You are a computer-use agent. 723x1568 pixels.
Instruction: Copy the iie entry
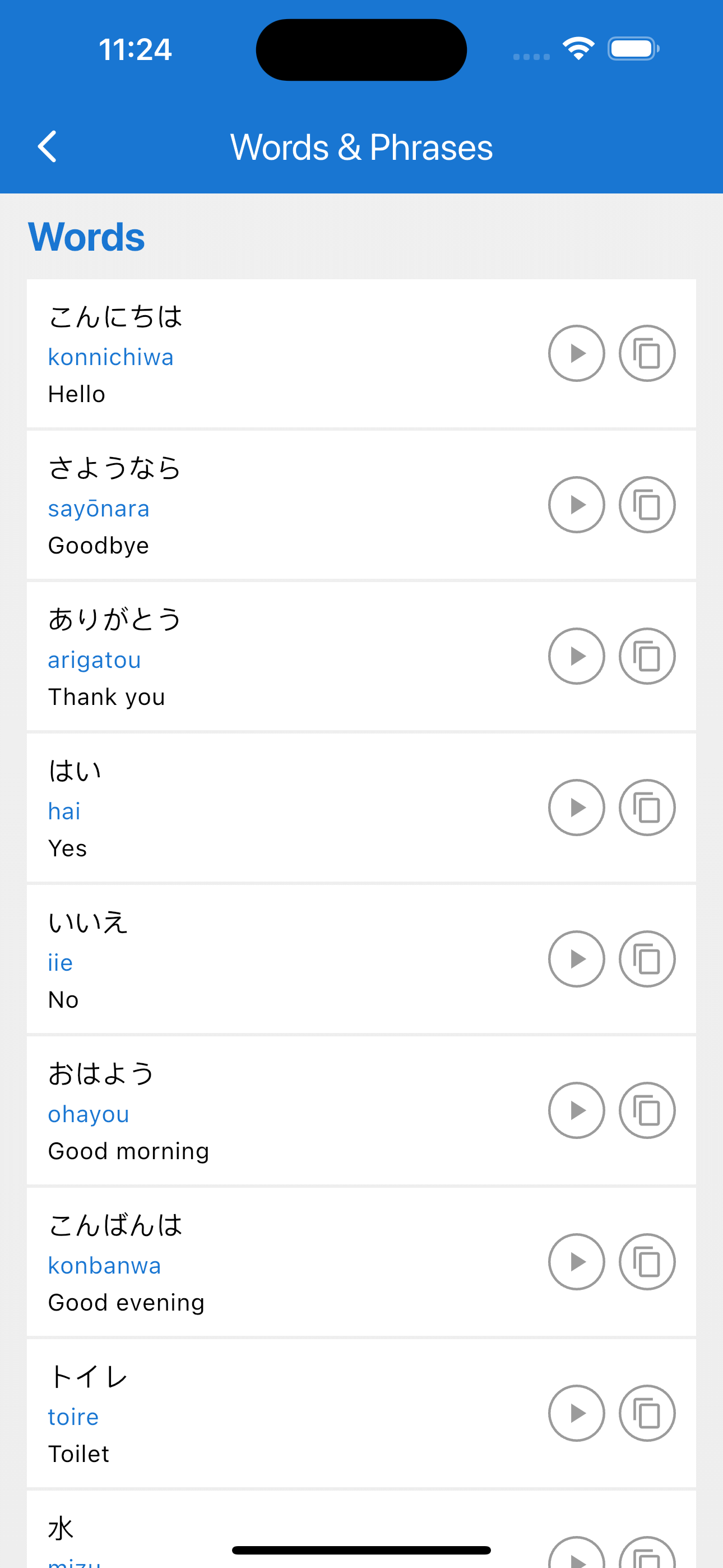(647, 960)
